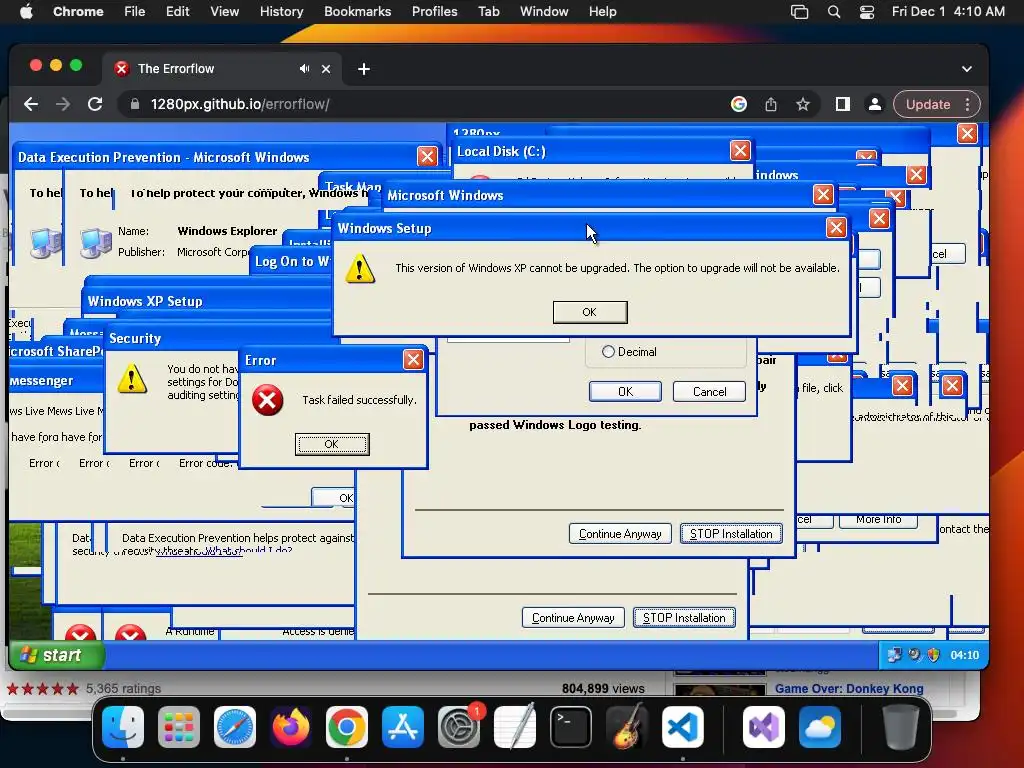Close the Local Disk (C:) window
This screenshot has width=1024, height=768.
tap(740, 151)
